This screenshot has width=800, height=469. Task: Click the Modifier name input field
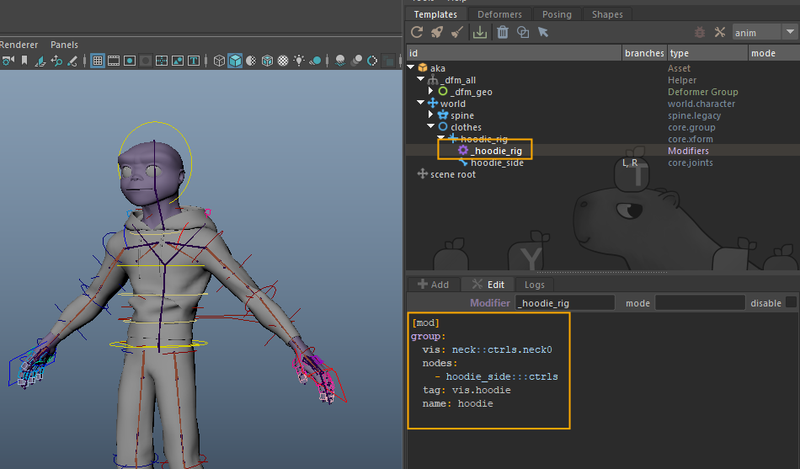(564, 302)
